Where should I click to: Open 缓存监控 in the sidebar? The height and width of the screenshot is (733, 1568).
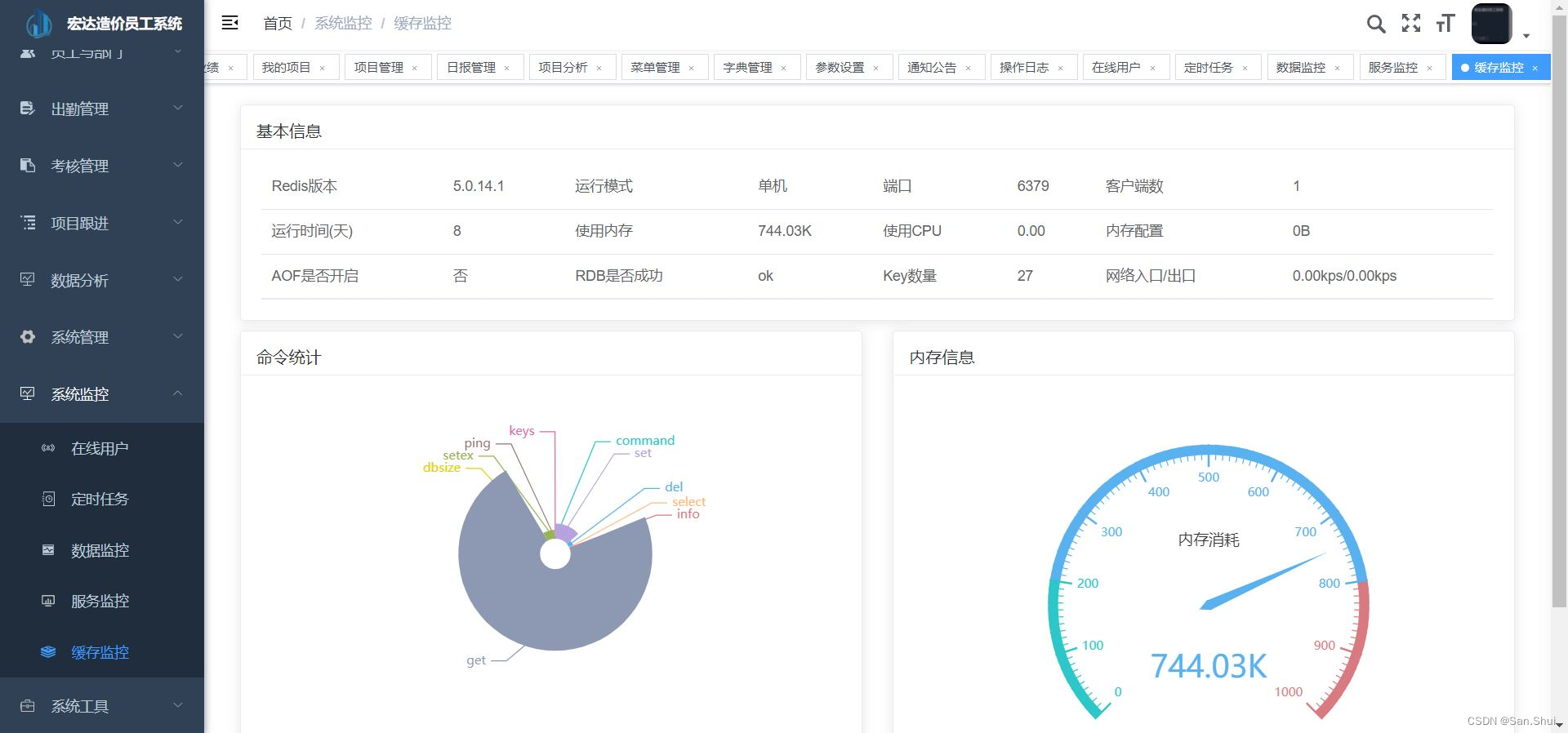click(102, 652)
